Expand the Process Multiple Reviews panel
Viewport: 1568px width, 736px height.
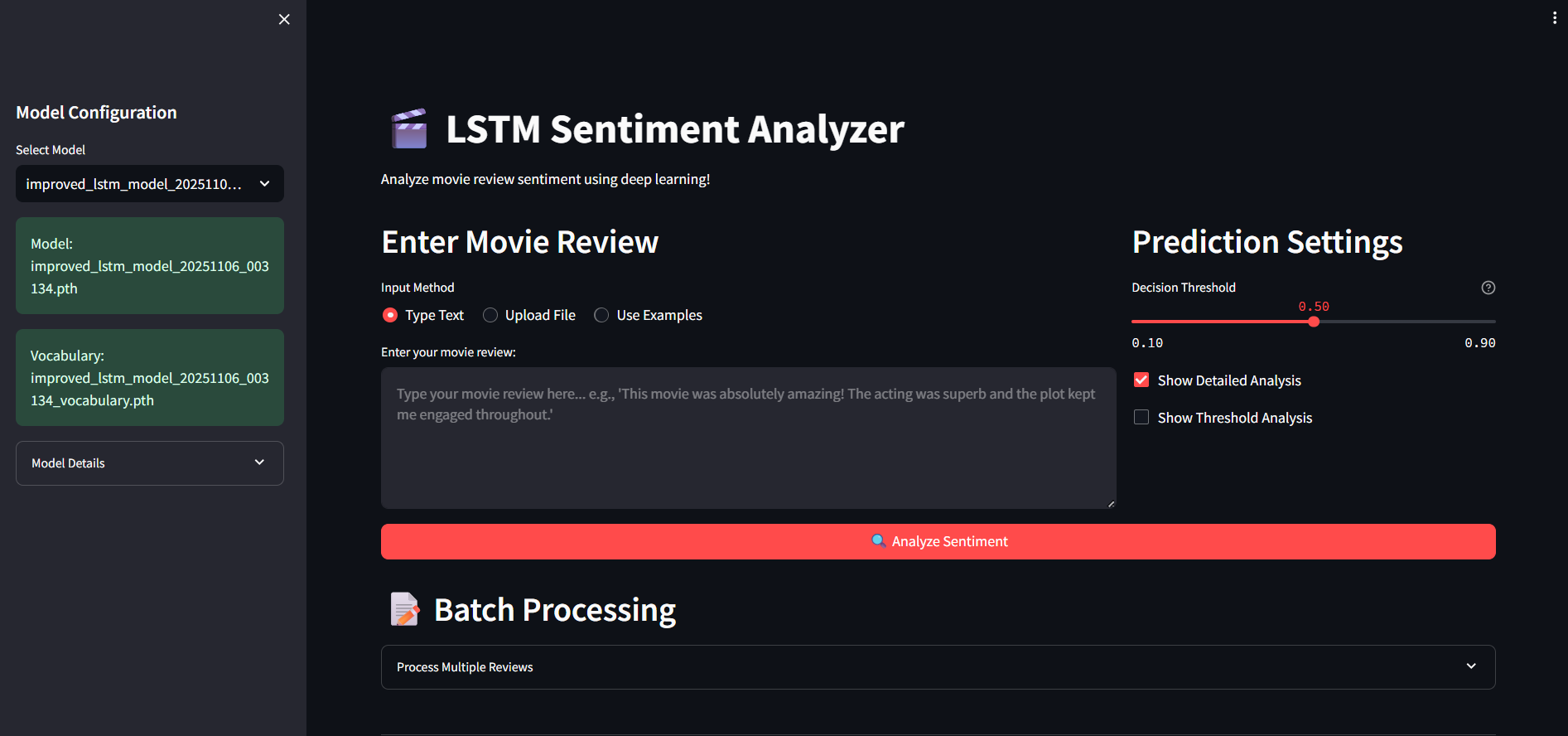(x=938, y=667)
